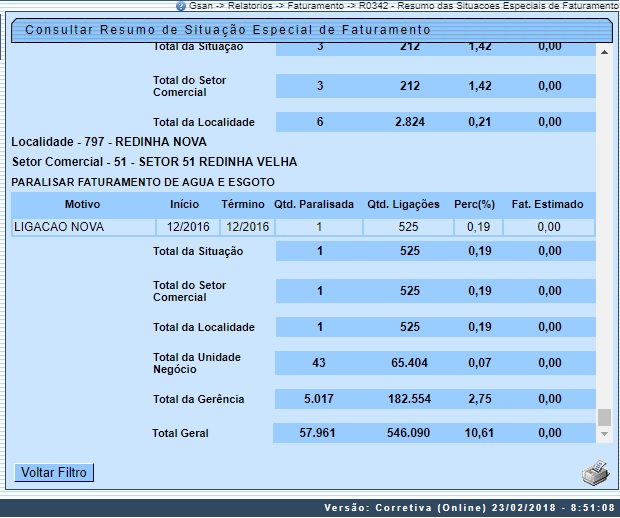Click Total da Gerência value 5.017

point(319,399)
